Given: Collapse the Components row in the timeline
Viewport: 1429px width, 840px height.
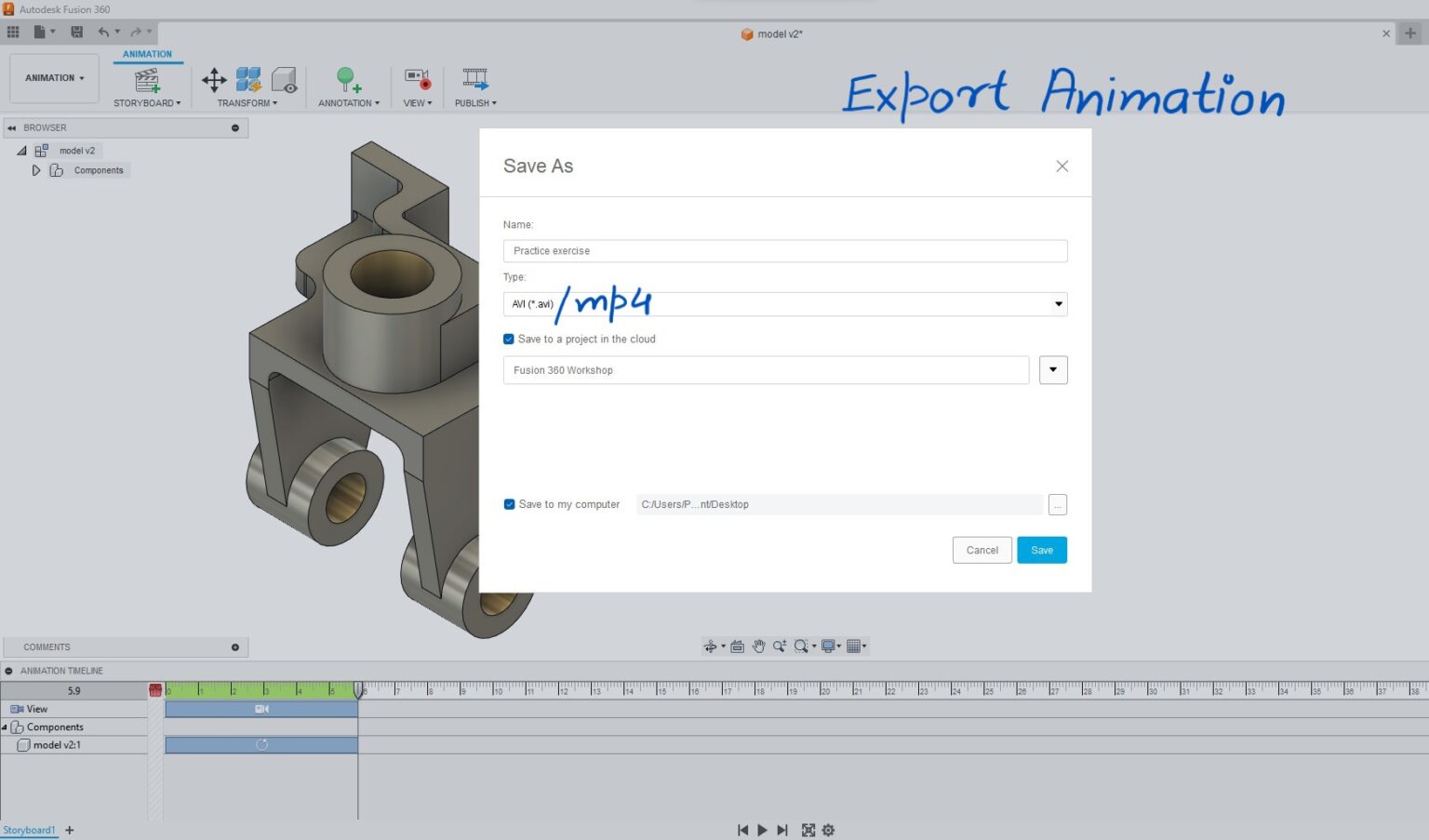Looking at the screenshot, I should (7, 727).
